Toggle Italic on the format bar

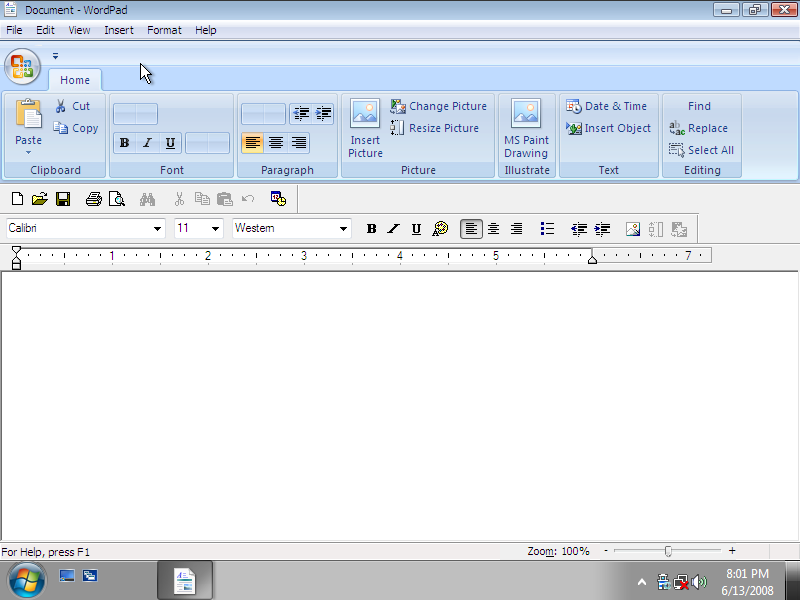click(393, 229)
